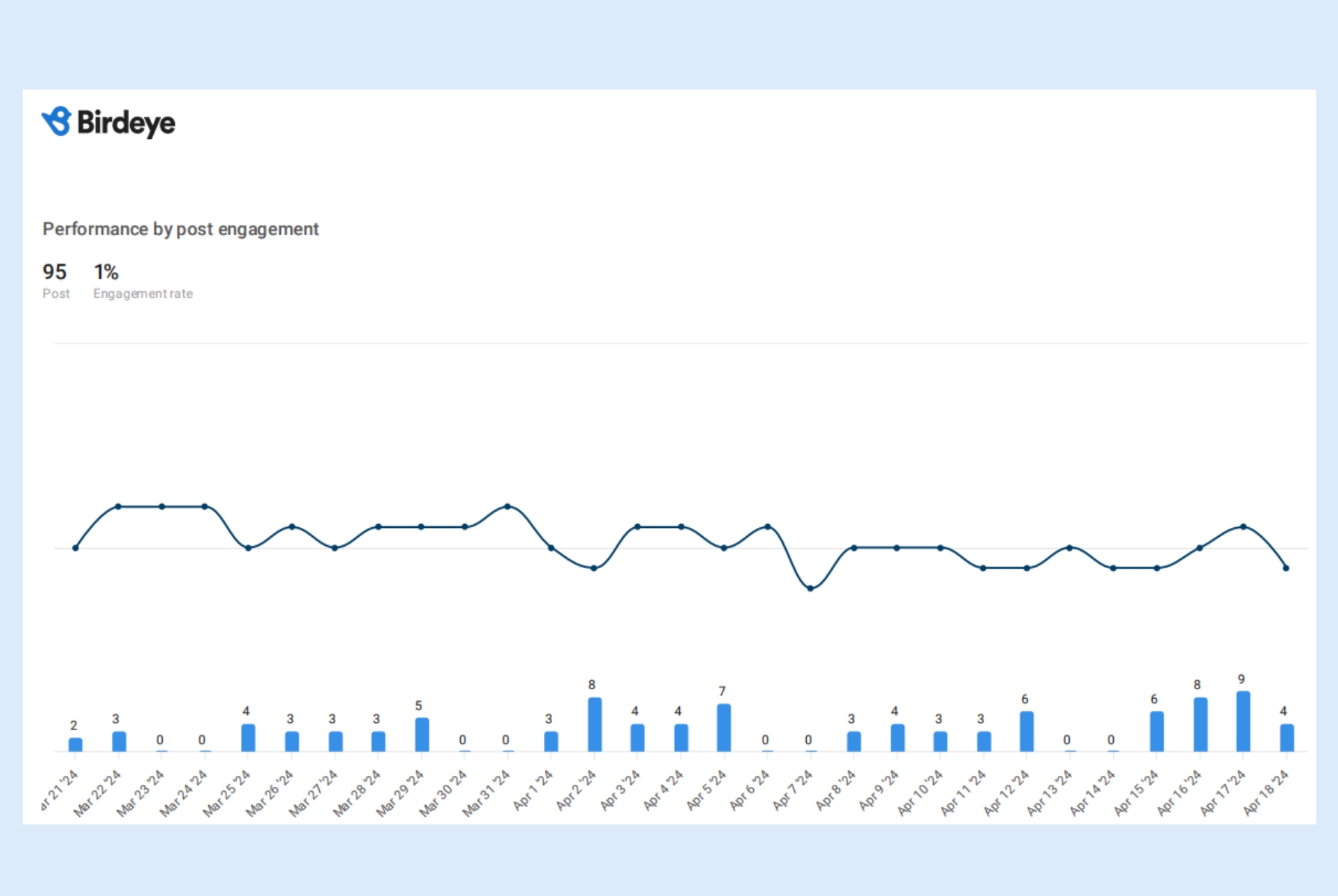Click the 'Apr 8 '24' axis label

pos(835,790)
